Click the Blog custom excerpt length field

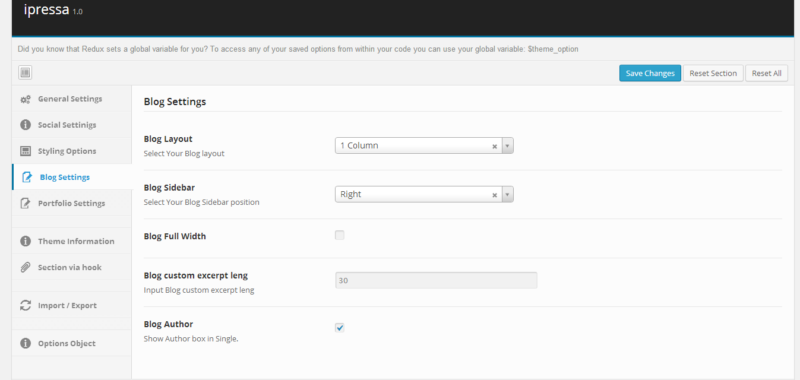[x=436, y=281]
